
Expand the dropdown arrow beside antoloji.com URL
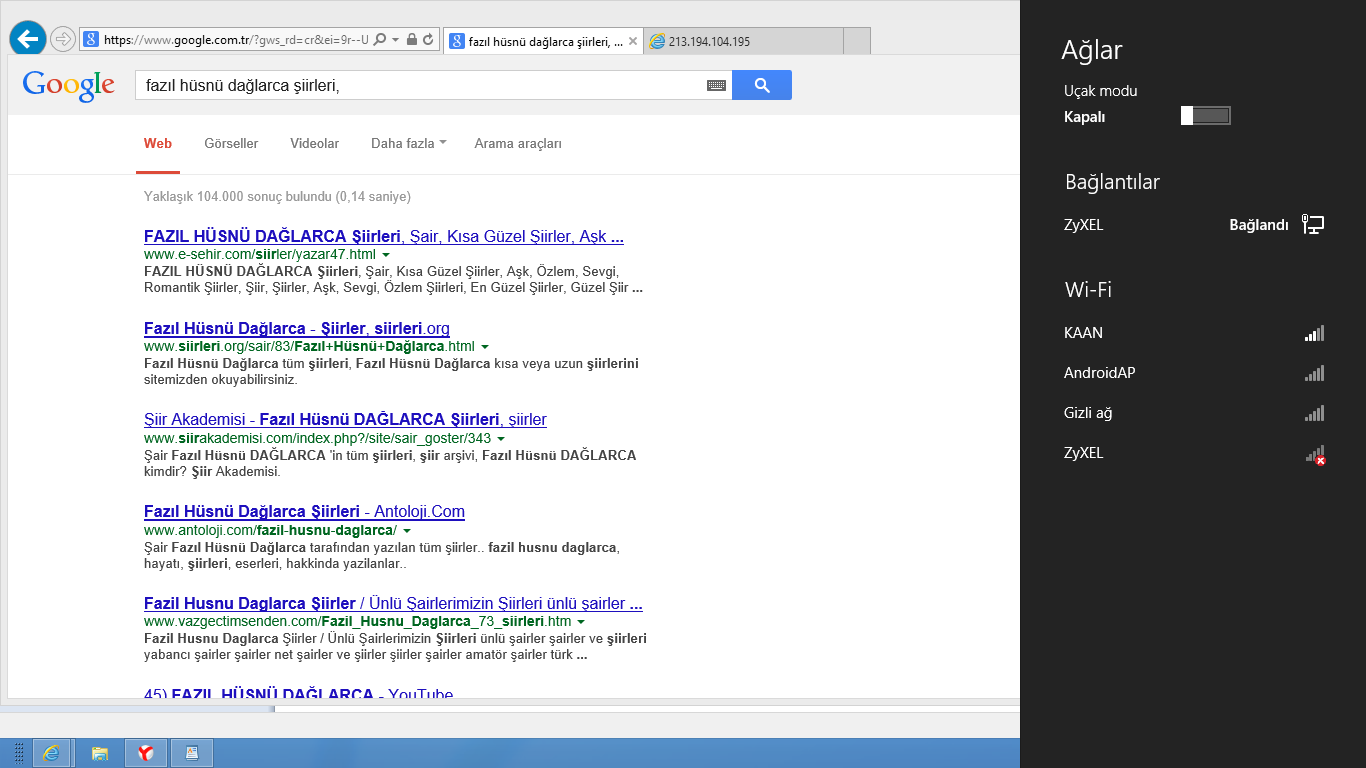pyautogui.click(x=407, y=531)
